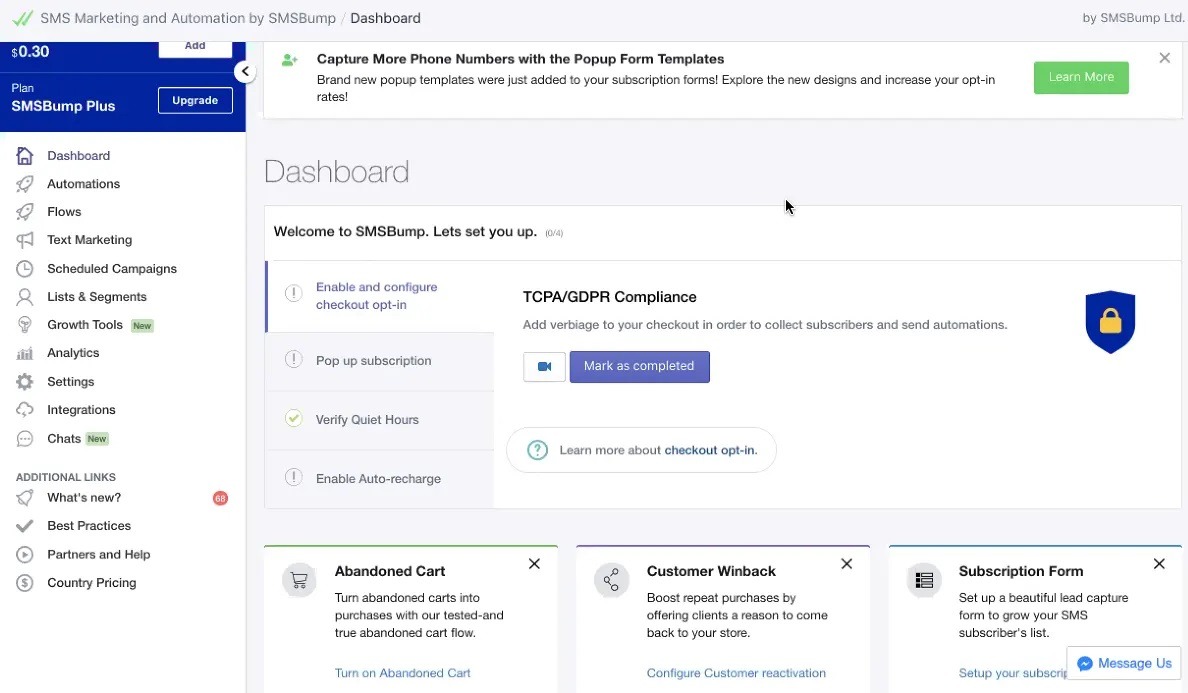Click the Mark as completed button
The image size is (1188, 693).
(x=639, y=367)
